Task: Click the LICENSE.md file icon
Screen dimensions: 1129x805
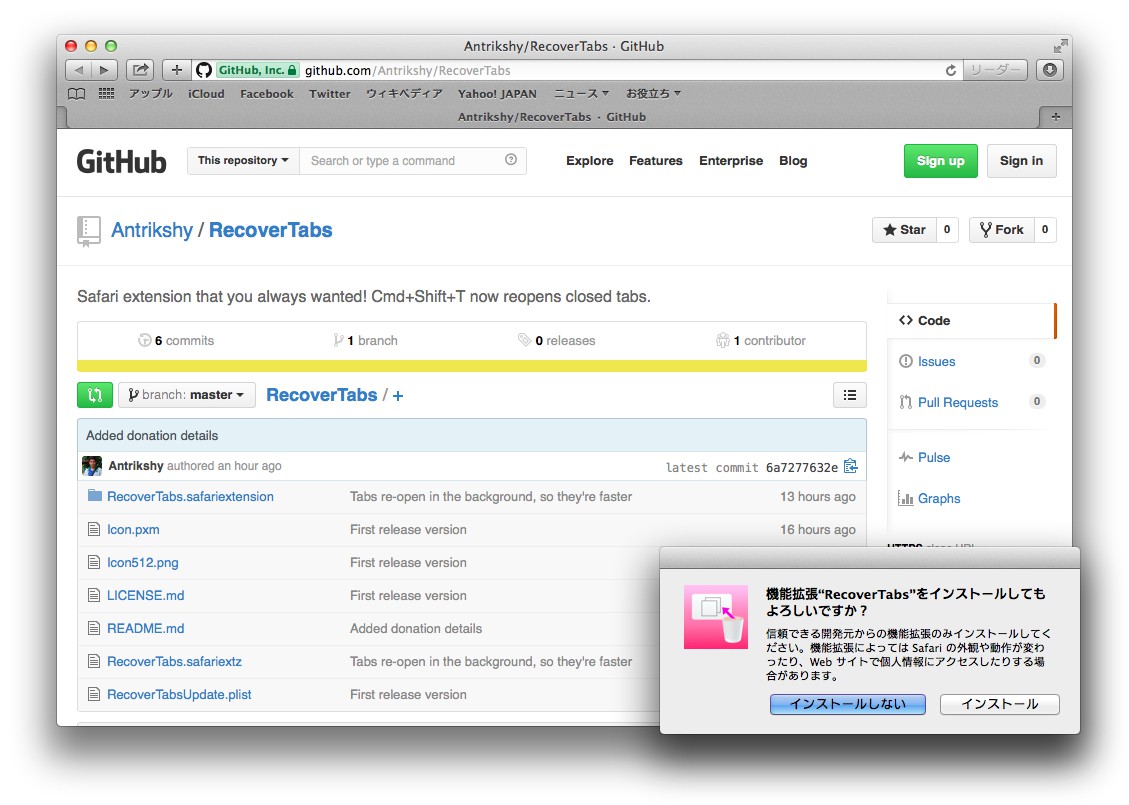Action: tap(94, 595)
